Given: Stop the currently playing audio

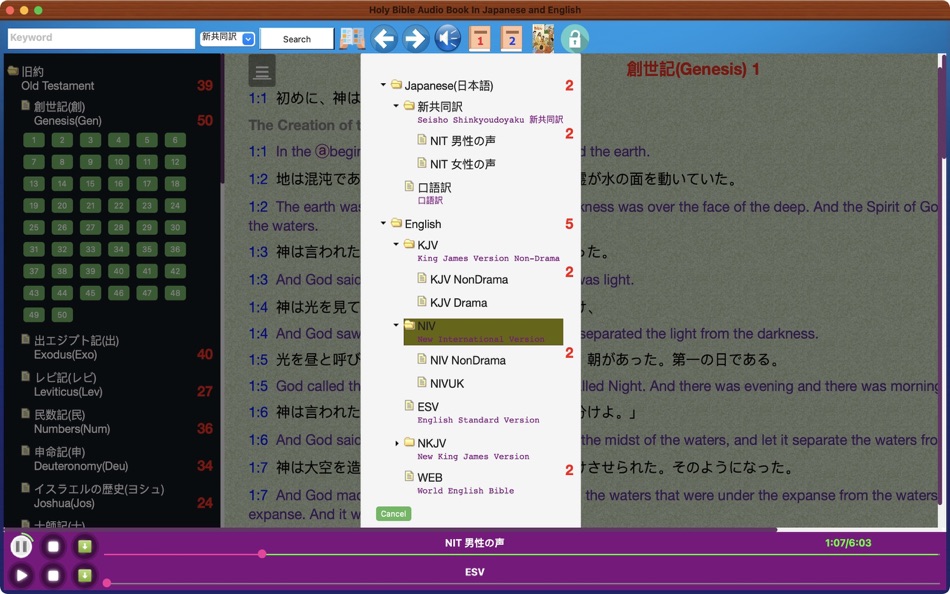Looking at the screenshot, I should pyautogui.click(x=52, y=546).
